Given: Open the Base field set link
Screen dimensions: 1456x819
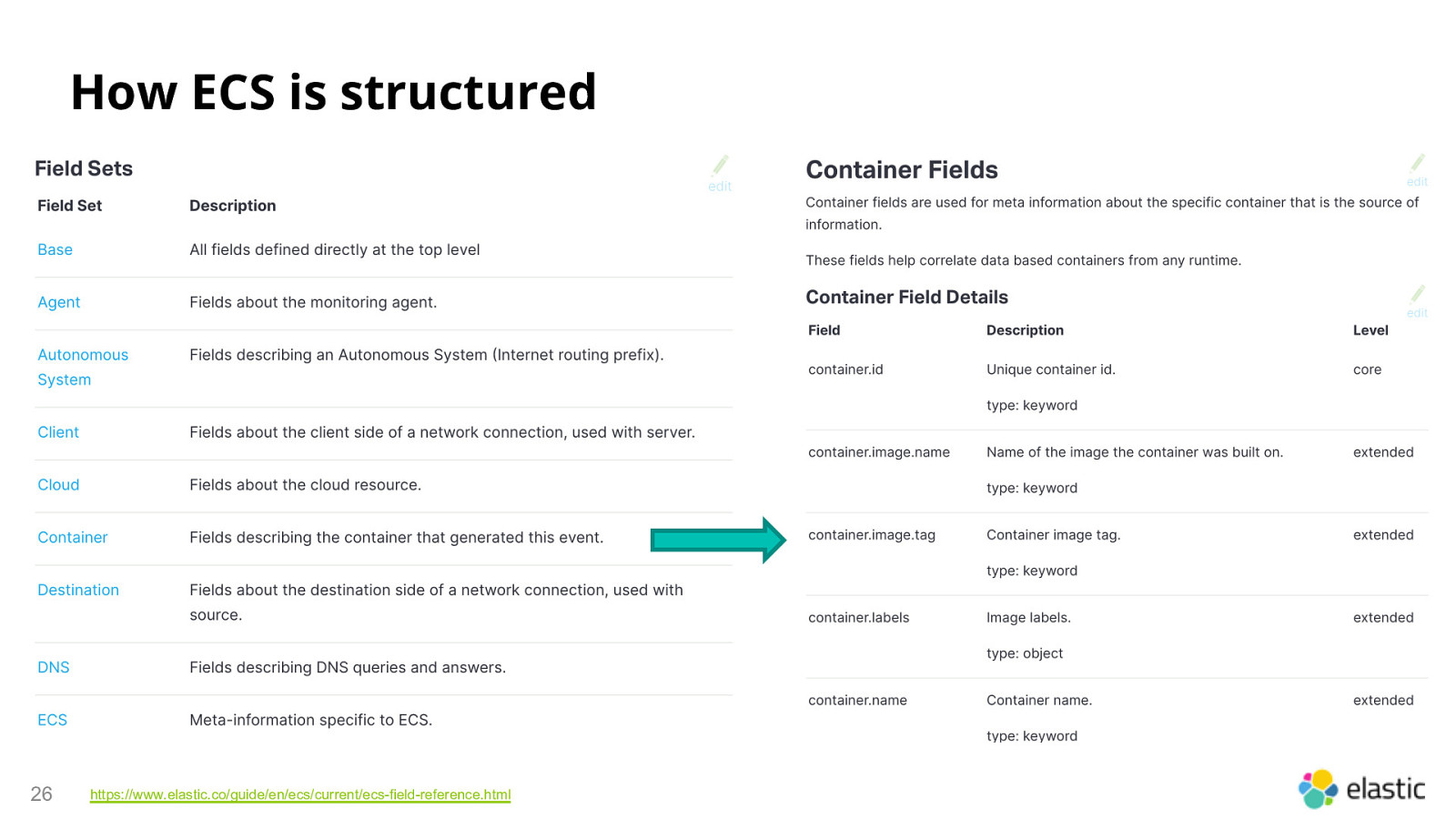Looking at the screenshot, I should [x=55, y=249].
